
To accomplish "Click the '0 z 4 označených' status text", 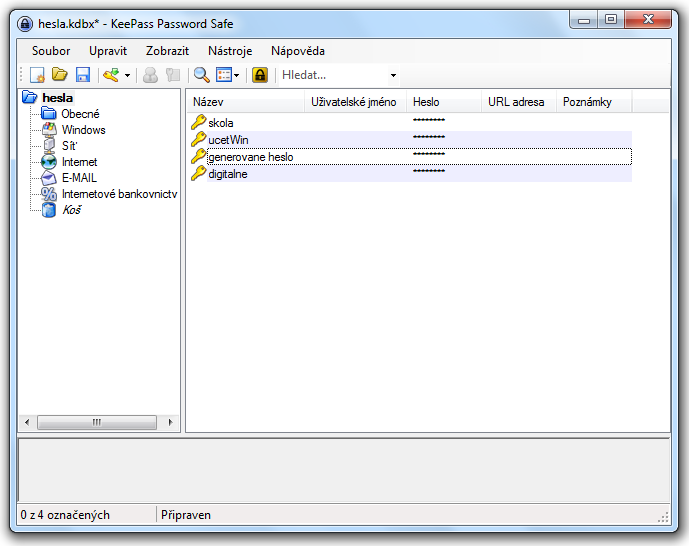I will [x=65, y=515].
